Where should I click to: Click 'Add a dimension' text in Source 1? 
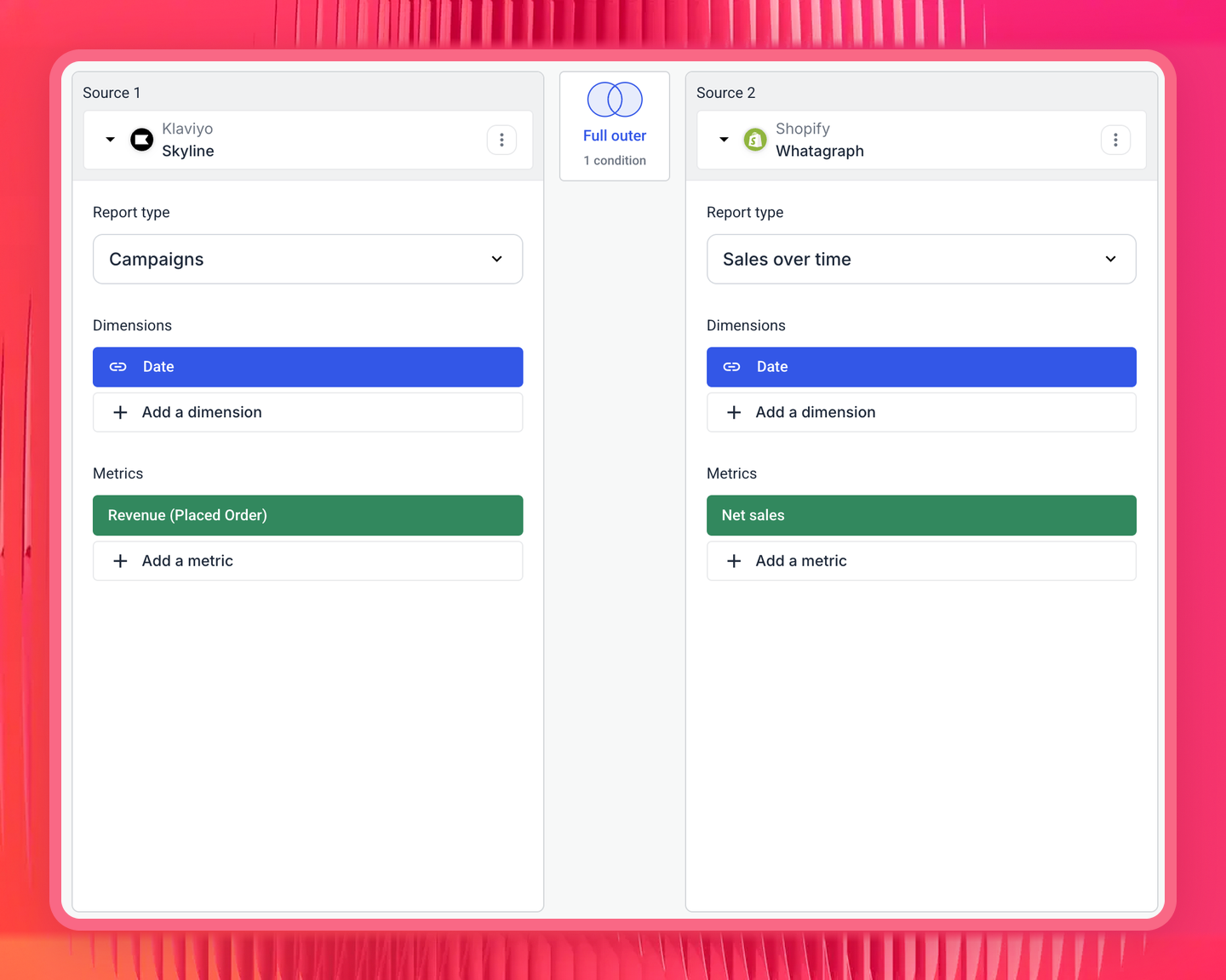click(x=202, y=412)
